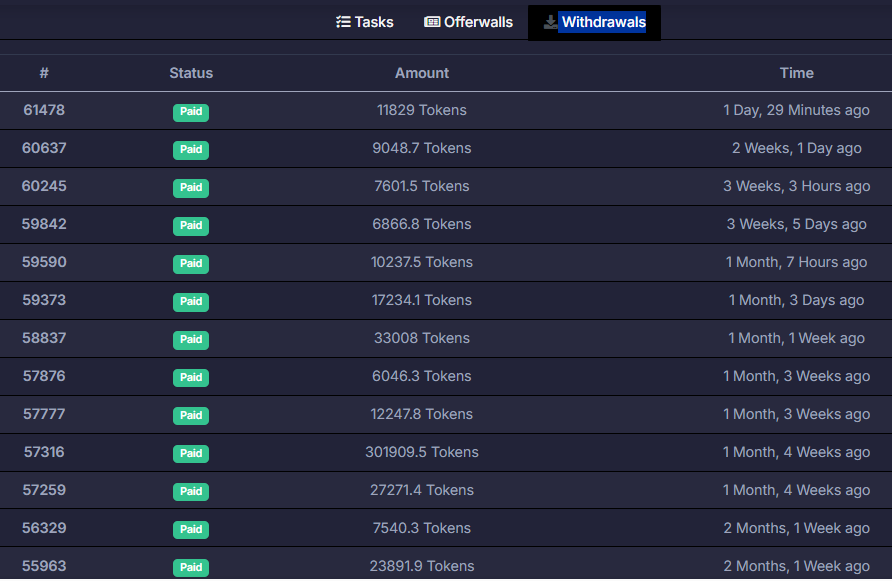892x581 pixels.
Task: Click the 33008 Tokens amount
Action: click(422, 338)
